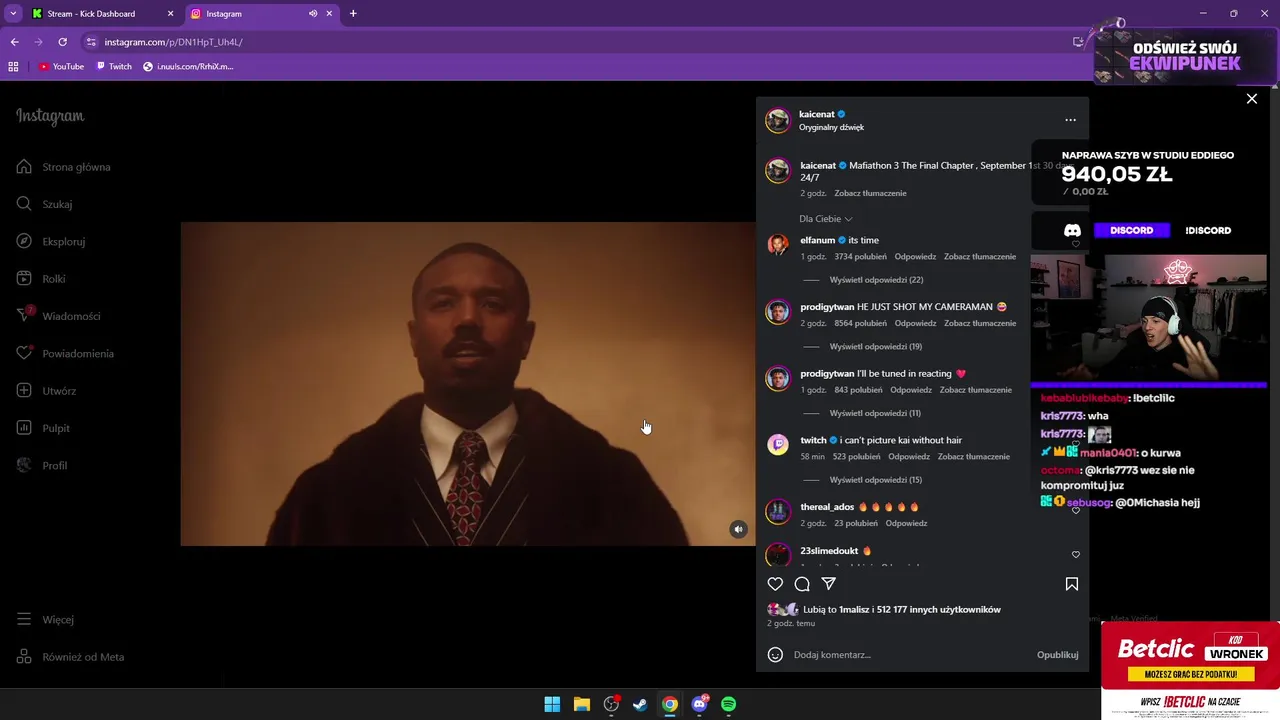Open Eksploruj in sidebar

(51, 241)
